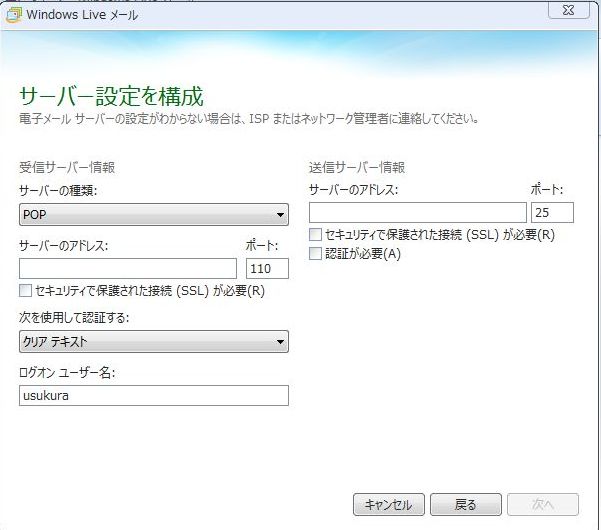Click the 次へ button
Viewport: 601px width, 530px height.
pyautogui.click(x=542, y=504)
